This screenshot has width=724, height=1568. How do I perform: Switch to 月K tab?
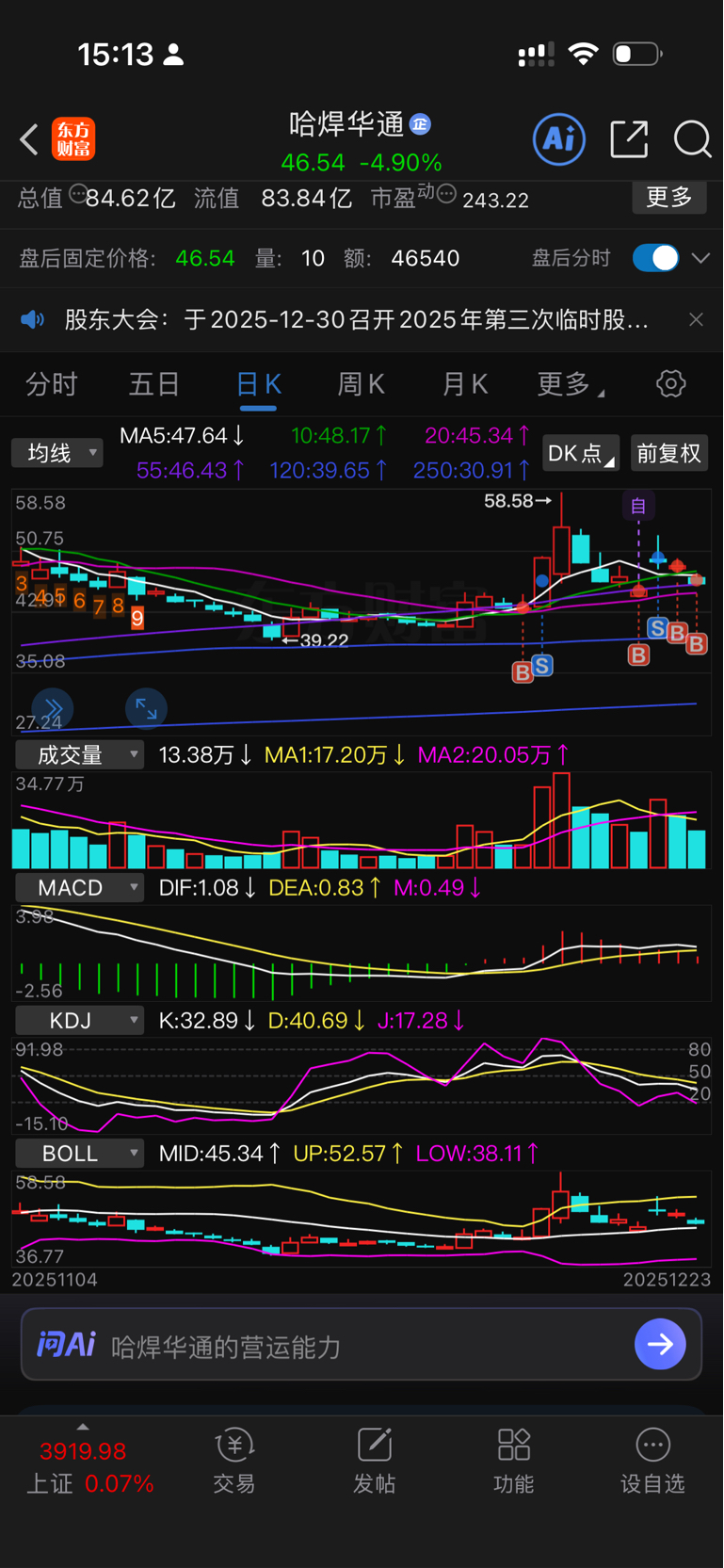coord(465,384)
